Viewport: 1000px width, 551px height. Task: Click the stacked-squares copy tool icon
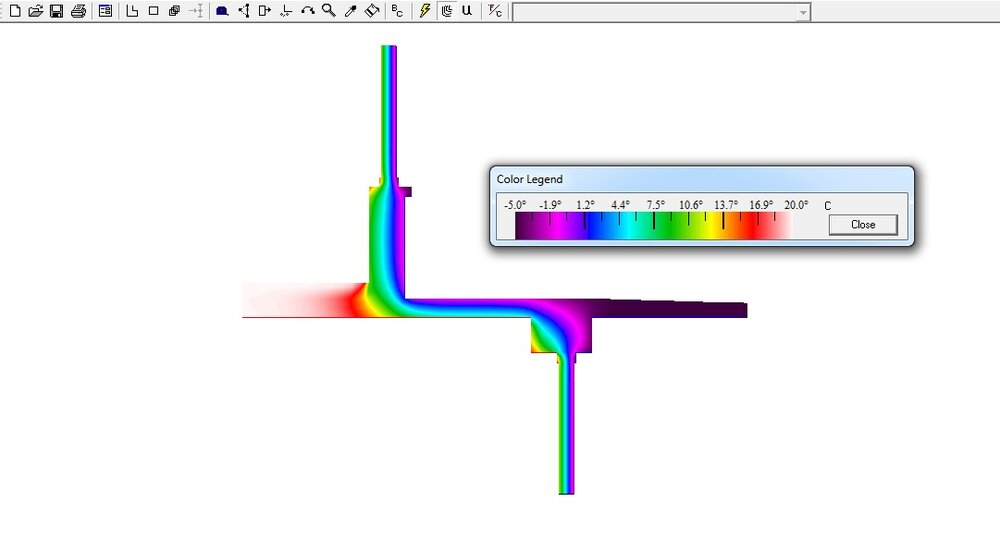coord(174,11)
